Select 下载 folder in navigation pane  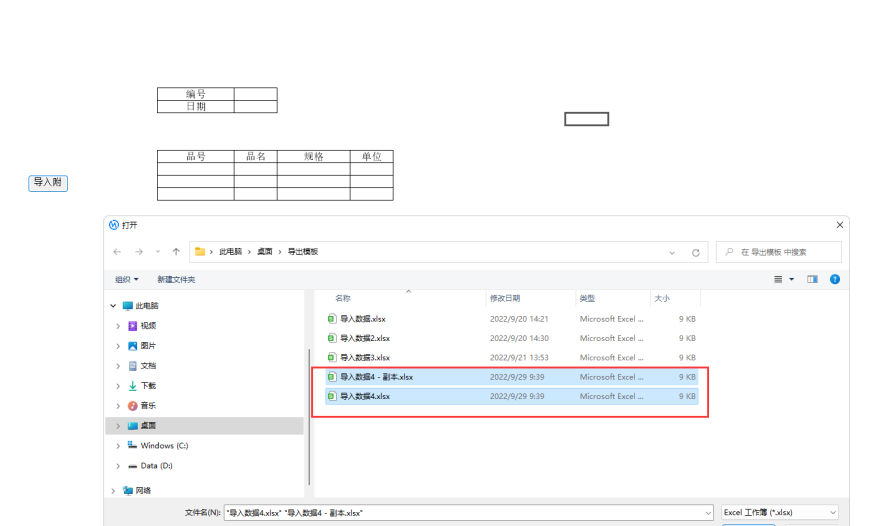[148, 386]
